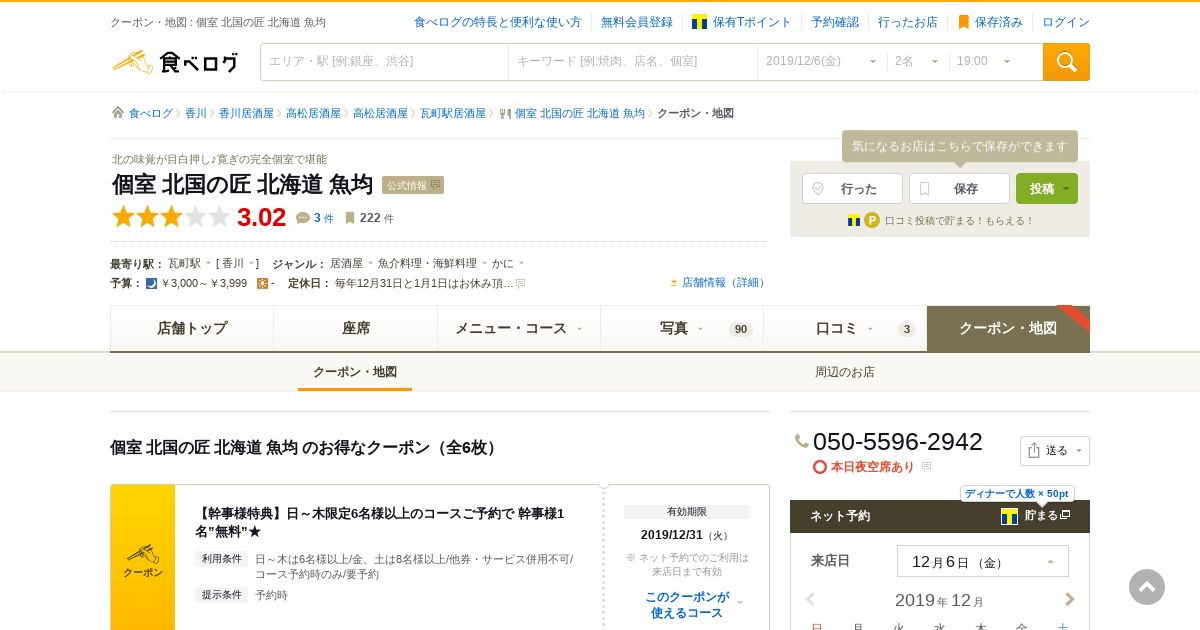Click the scroll-to-top round arrow button

pyautogui.click(x=1147, y=587)
